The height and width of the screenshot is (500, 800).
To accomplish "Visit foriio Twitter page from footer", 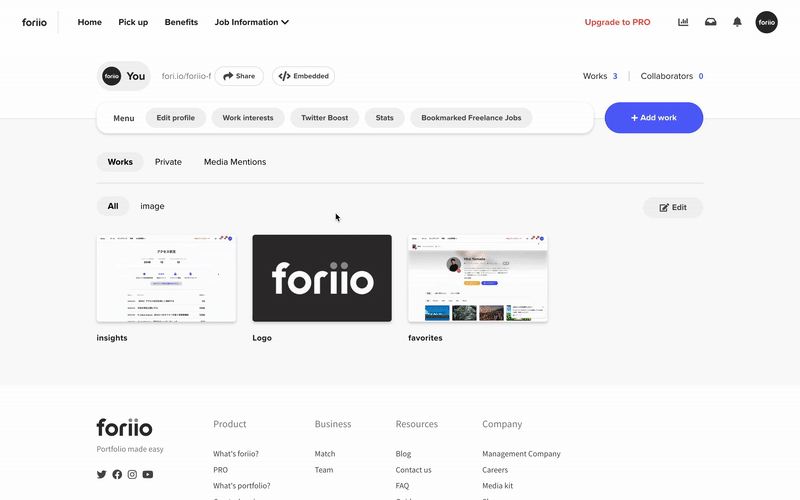I will (x=101, y=474).
